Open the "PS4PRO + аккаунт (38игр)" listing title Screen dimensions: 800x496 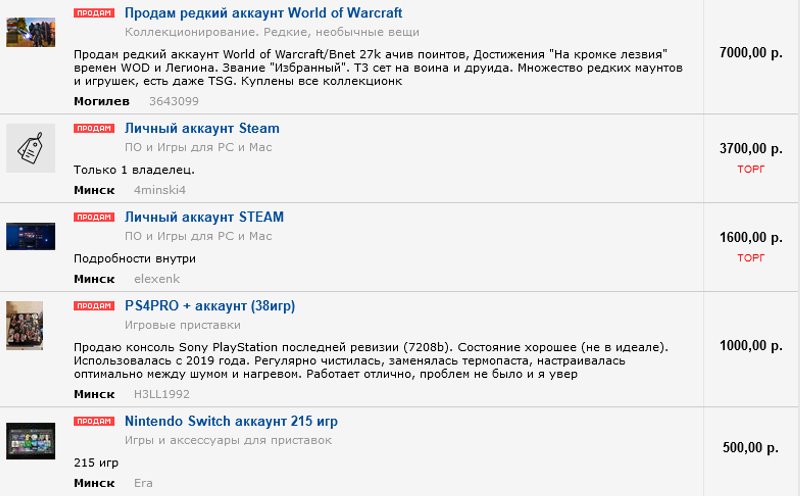(x=209, y=306)
